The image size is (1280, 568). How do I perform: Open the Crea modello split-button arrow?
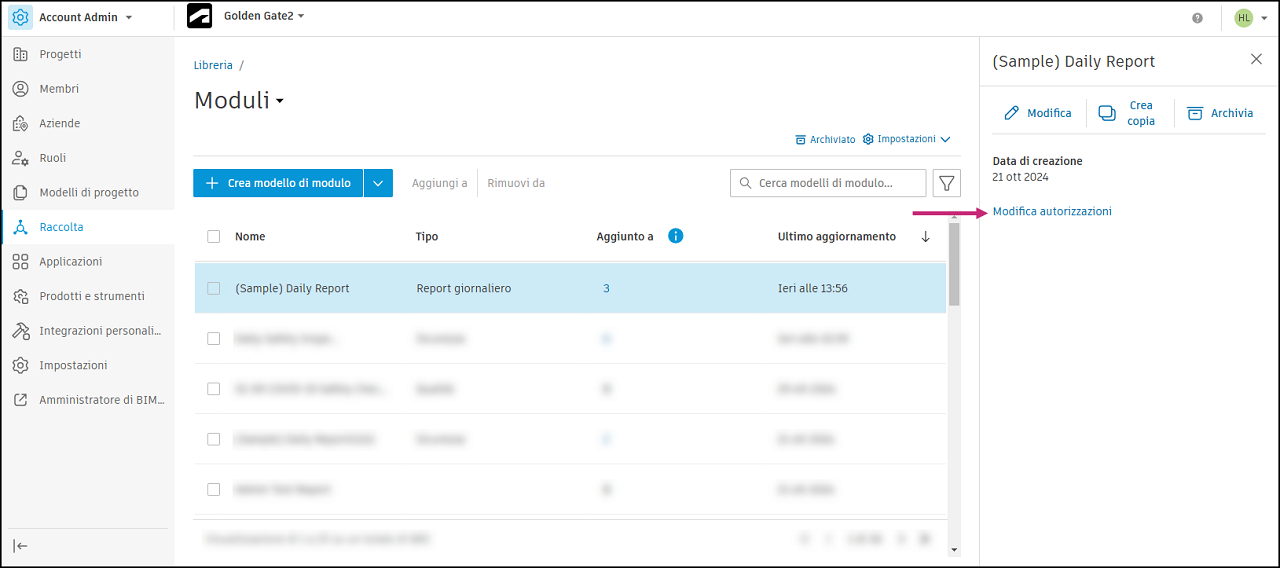[x=378, y=183]
